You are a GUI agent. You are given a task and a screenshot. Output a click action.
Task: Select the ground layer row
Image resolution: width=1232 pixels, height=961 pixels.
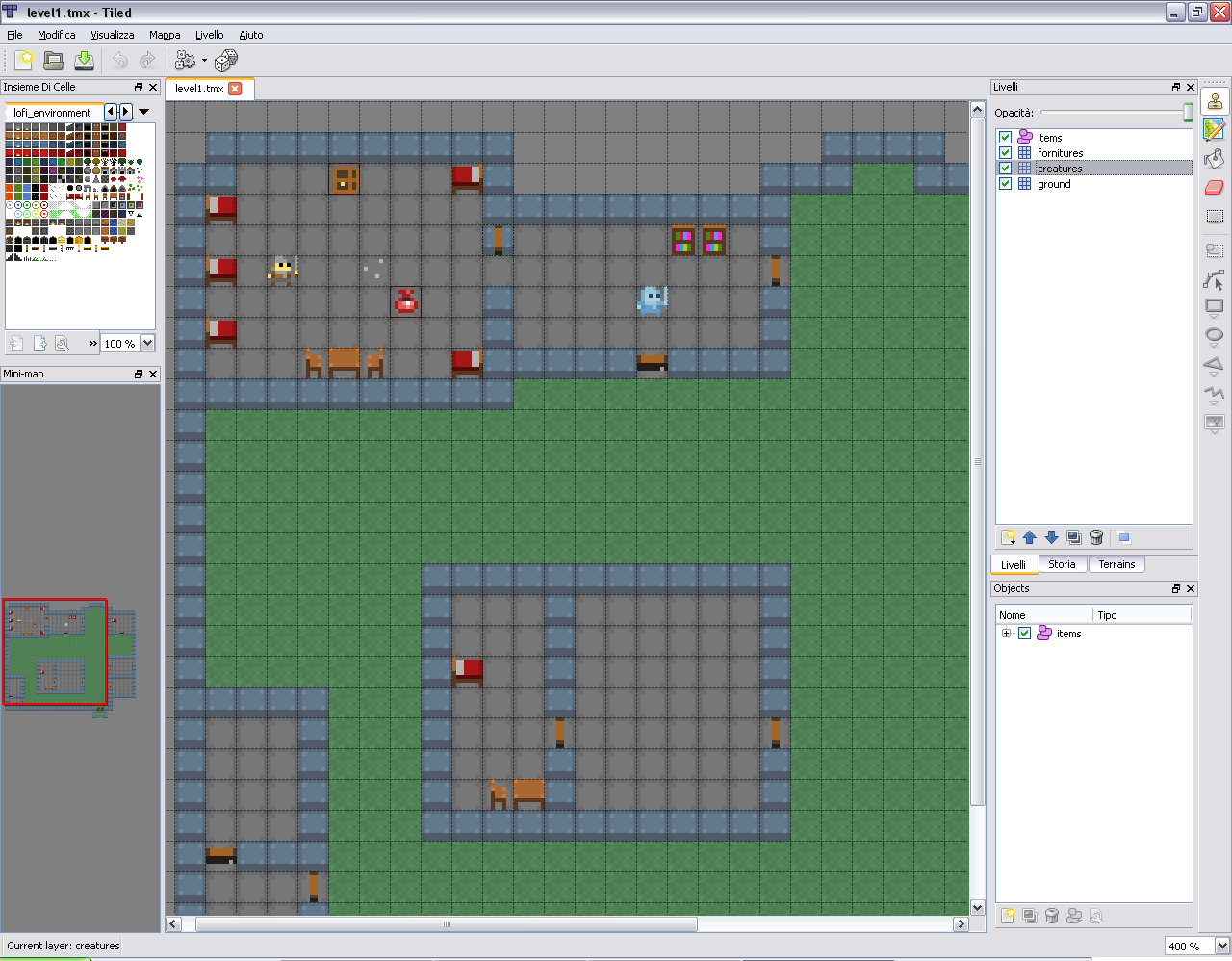(1093, 183)
